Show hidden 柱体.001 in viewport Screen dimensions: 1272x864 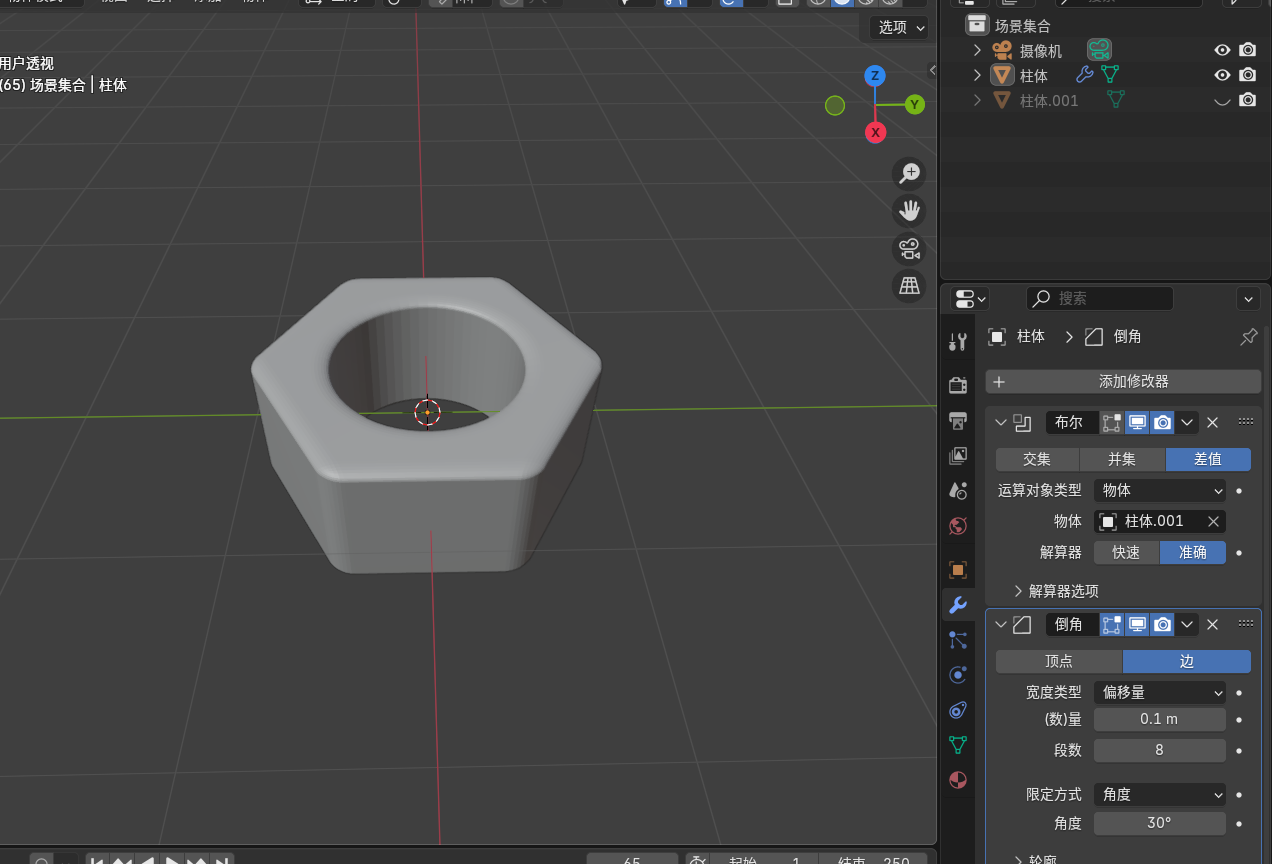[x=1221, y=100]
